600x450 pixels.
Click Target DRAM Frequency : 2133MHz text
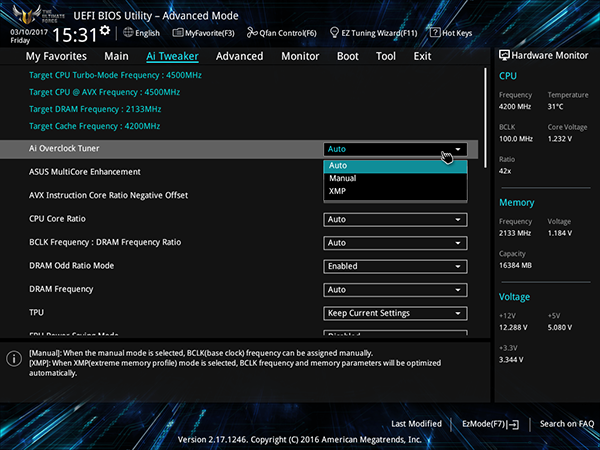tap(95, 109)
